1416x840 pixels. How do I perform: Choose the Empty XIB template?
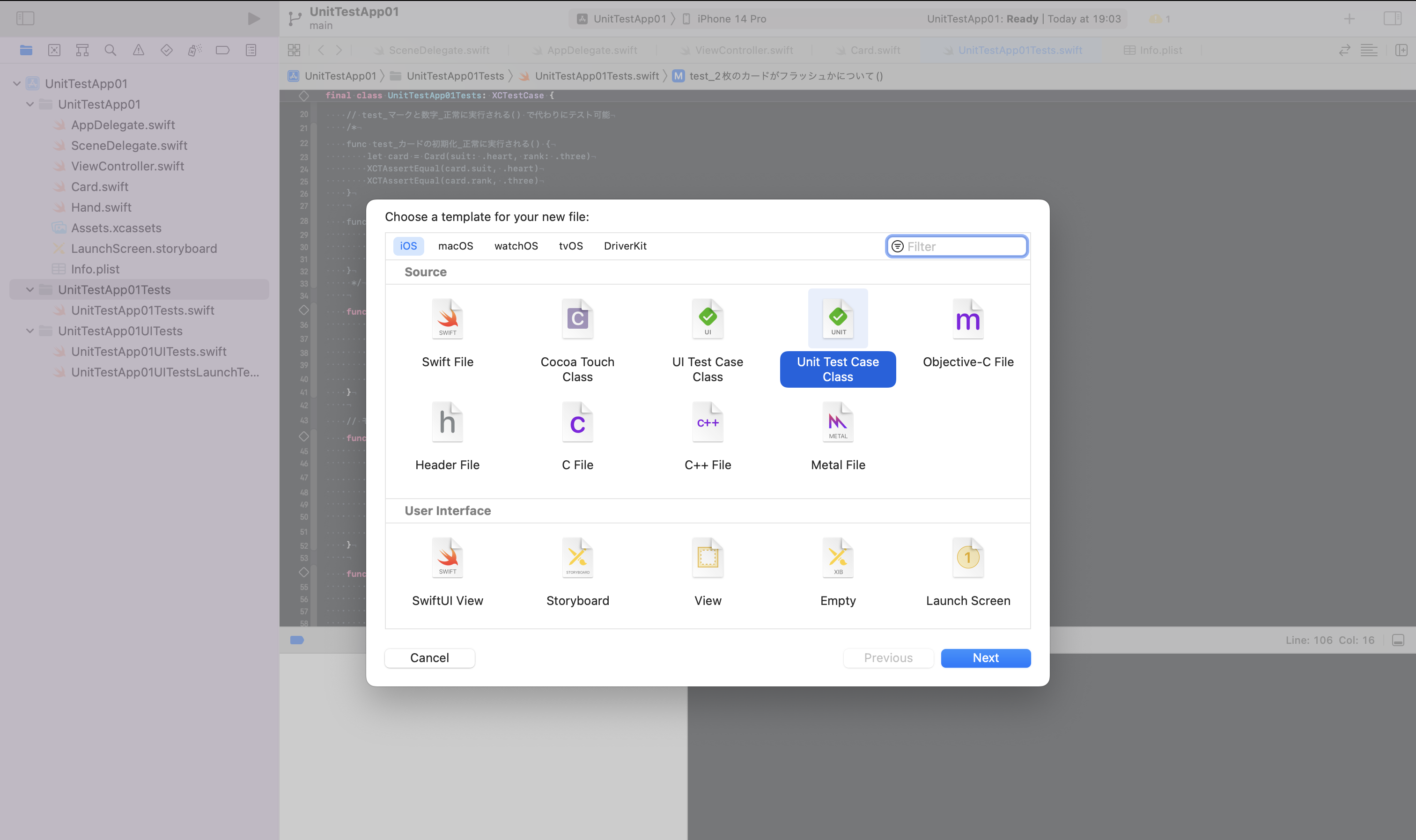pos(838,572)
